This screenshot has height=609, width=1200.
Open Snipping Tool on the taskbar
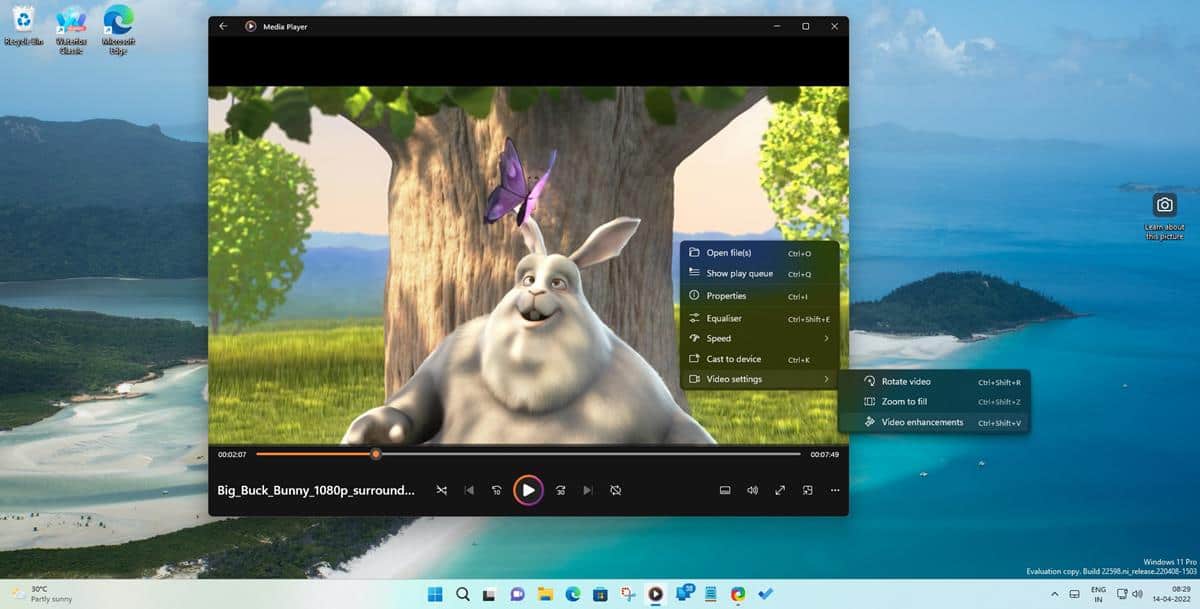pos(628,594)
